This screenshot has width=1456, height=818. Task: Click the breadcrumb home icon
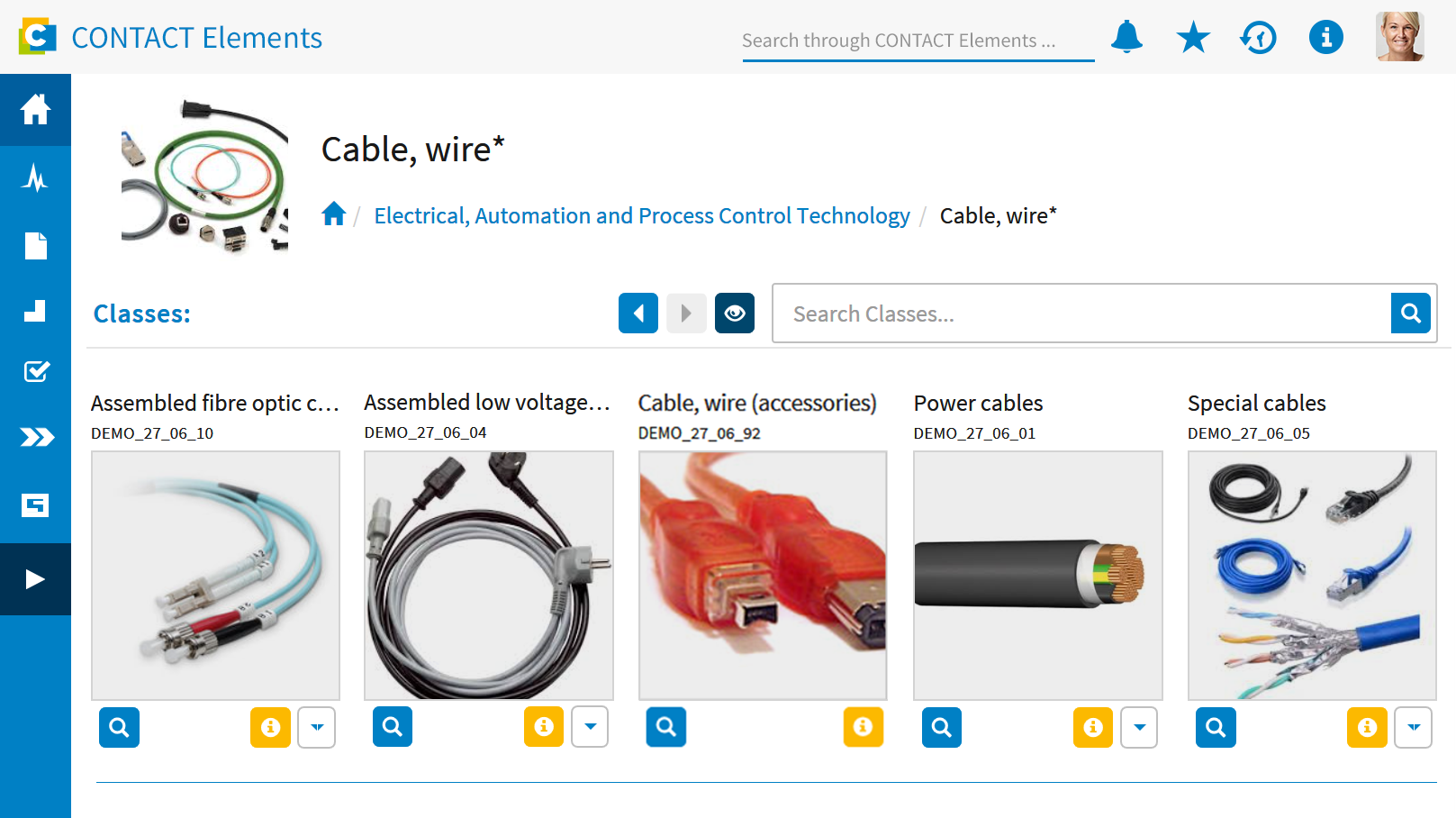334,214
